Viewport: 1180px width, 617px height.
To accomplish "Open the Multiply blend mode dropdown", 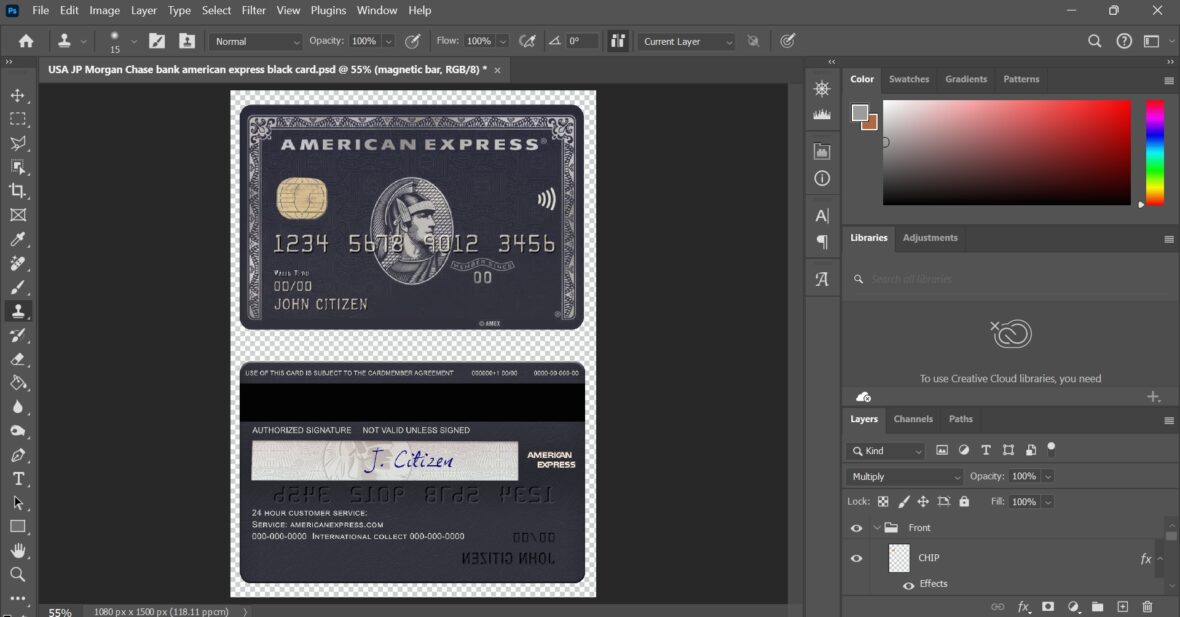I will point(904,477).
